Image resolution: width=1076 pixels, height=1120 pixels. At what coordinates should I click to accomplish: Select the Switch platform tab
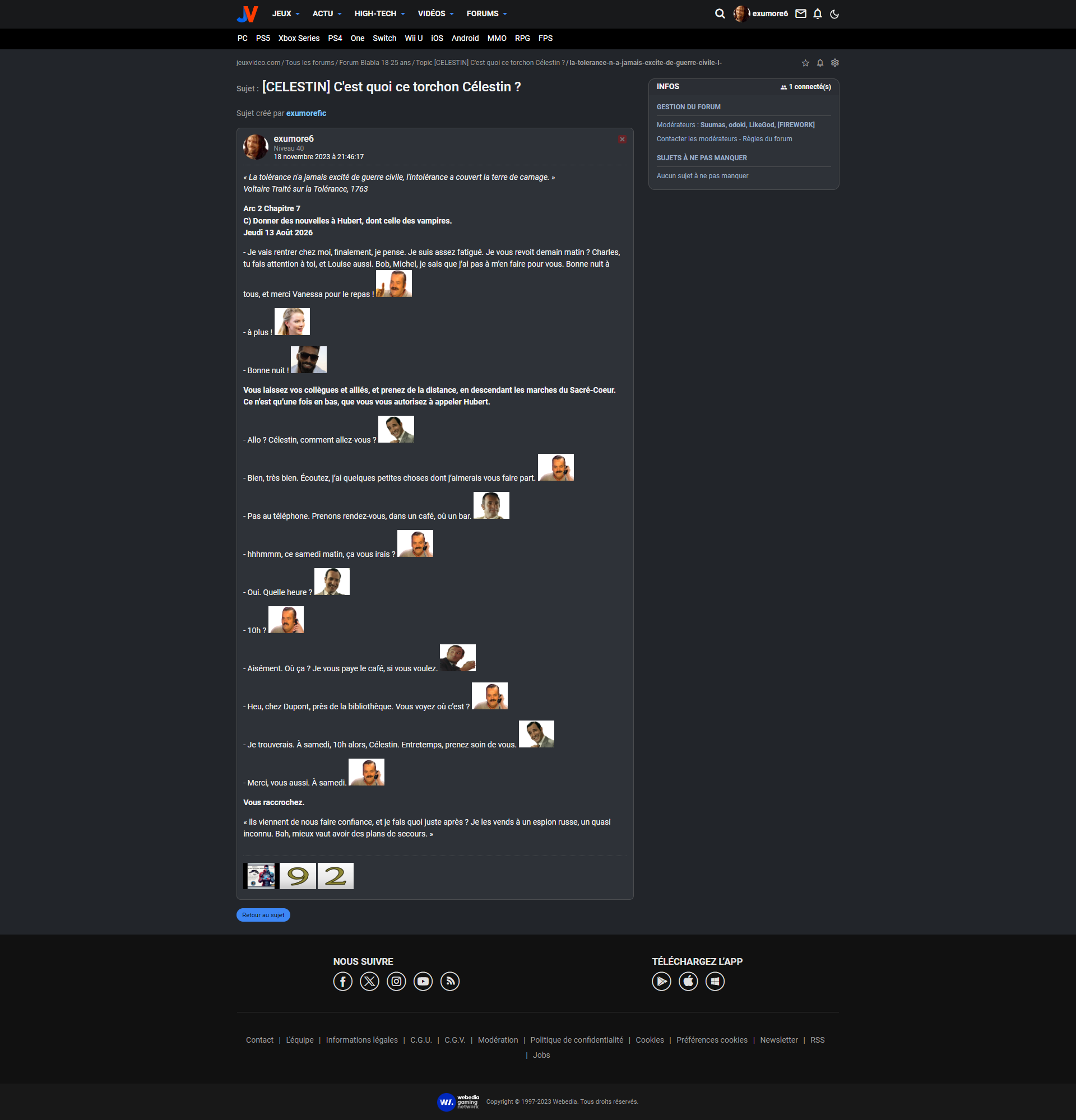tap(384, 38)
